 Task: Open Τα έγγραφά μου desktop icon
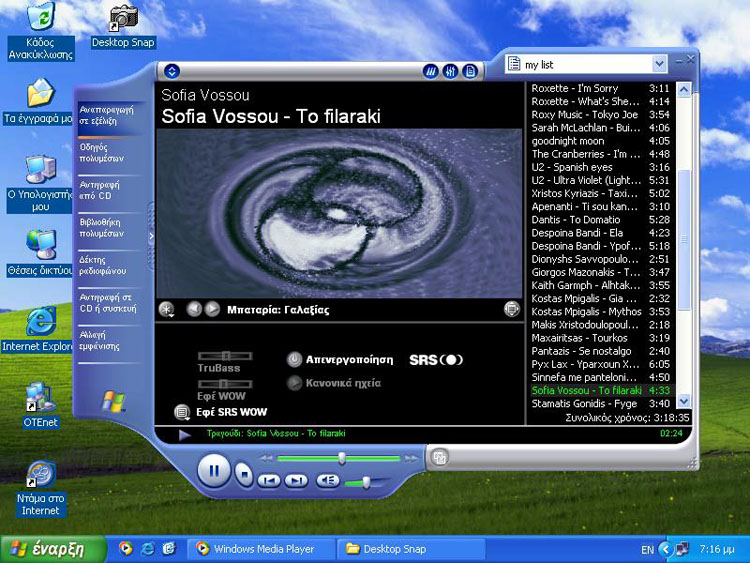point(38,102)
